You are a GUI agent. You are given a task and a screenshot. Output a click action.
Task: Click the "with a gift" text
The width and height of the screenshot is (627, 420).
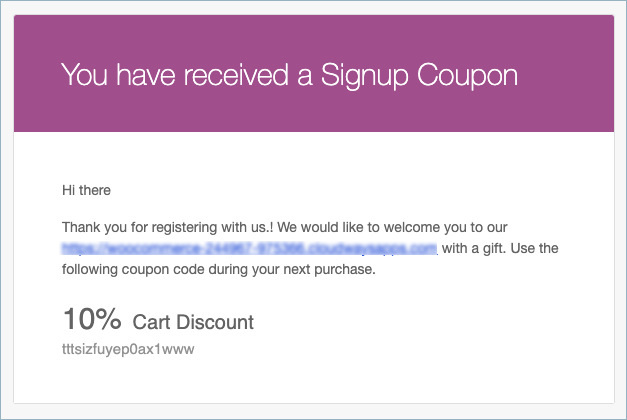tap(473, 248)
